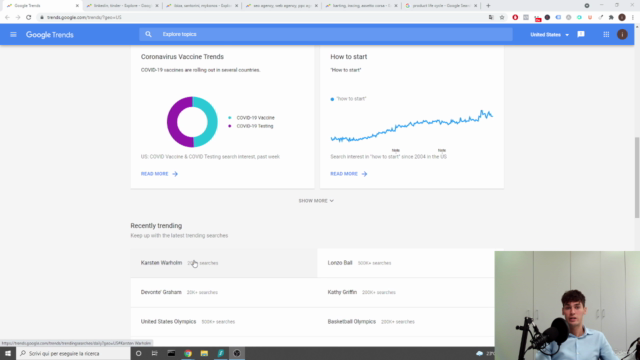The width and height of the screenshot is (640, 360).
Task: Open the Google Trends hamburger menu
Action: coord(13,35)
